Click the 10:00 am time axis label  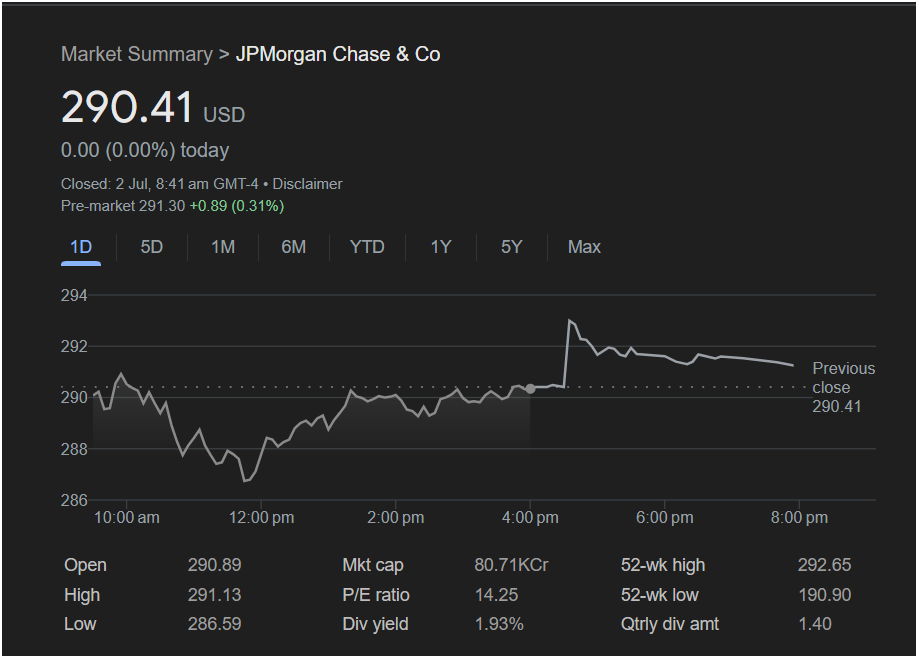click(x=127, y=518)
